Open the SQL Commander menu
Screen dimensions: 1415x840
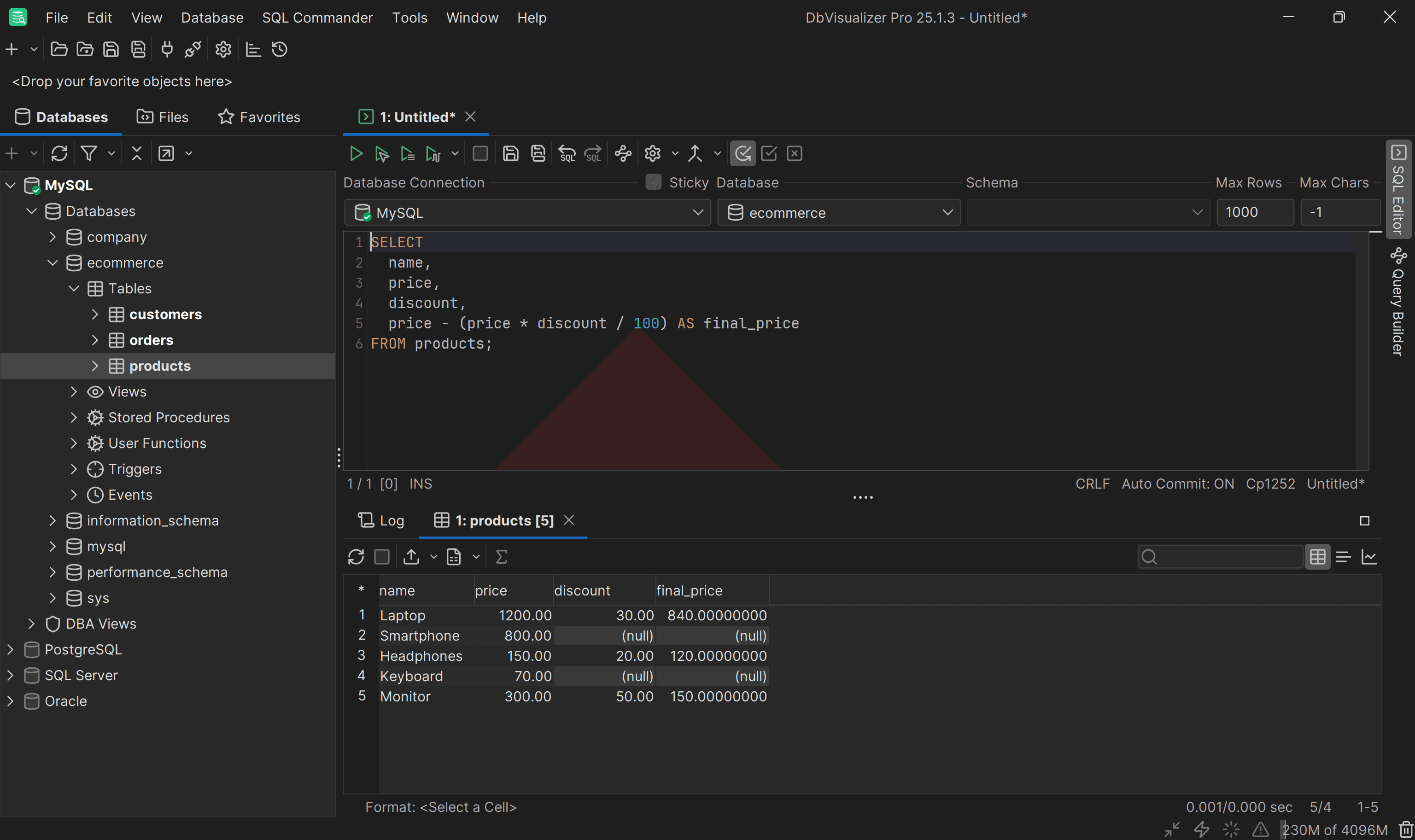pos(317,17)
